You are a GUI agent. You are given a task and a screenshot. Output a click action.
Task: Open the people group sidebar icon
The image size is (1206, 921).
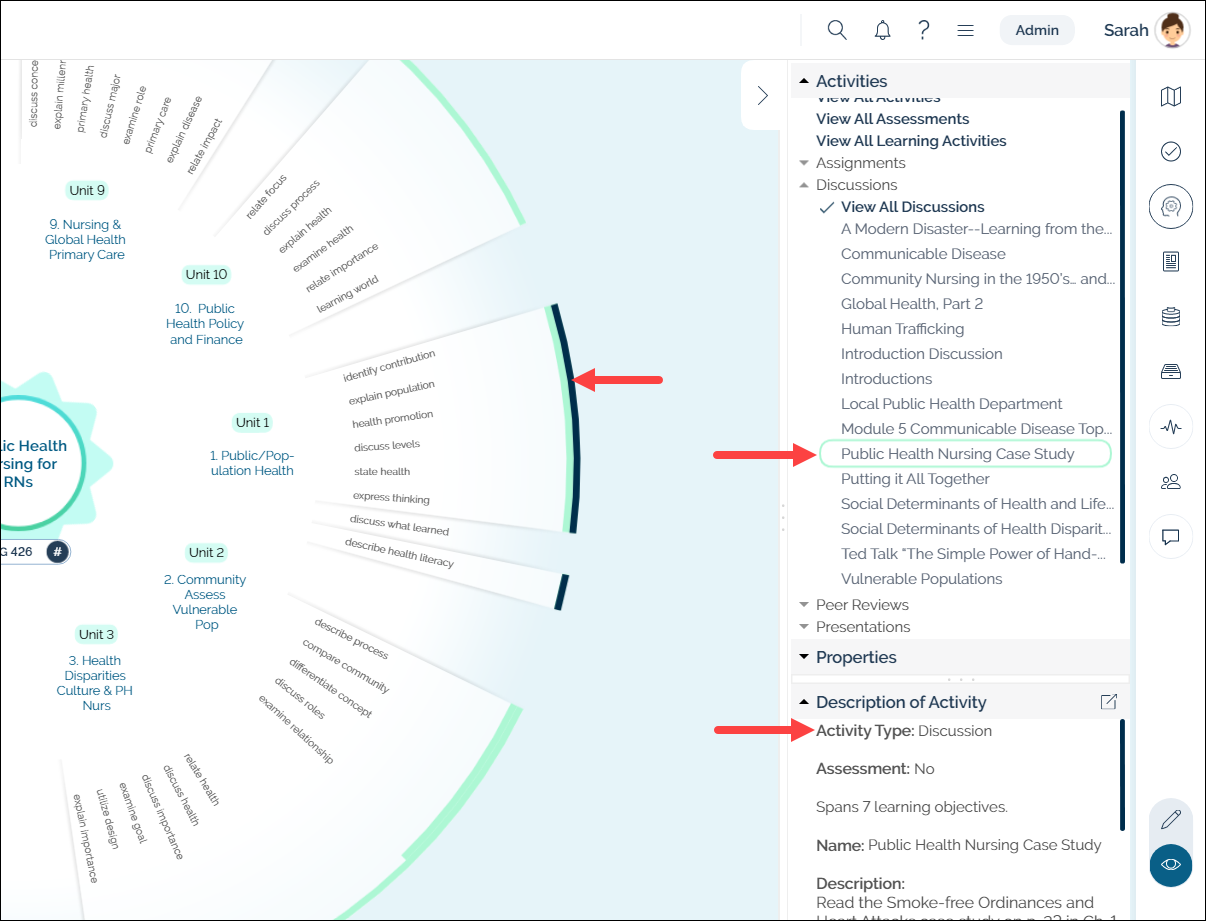(1171, 482)
